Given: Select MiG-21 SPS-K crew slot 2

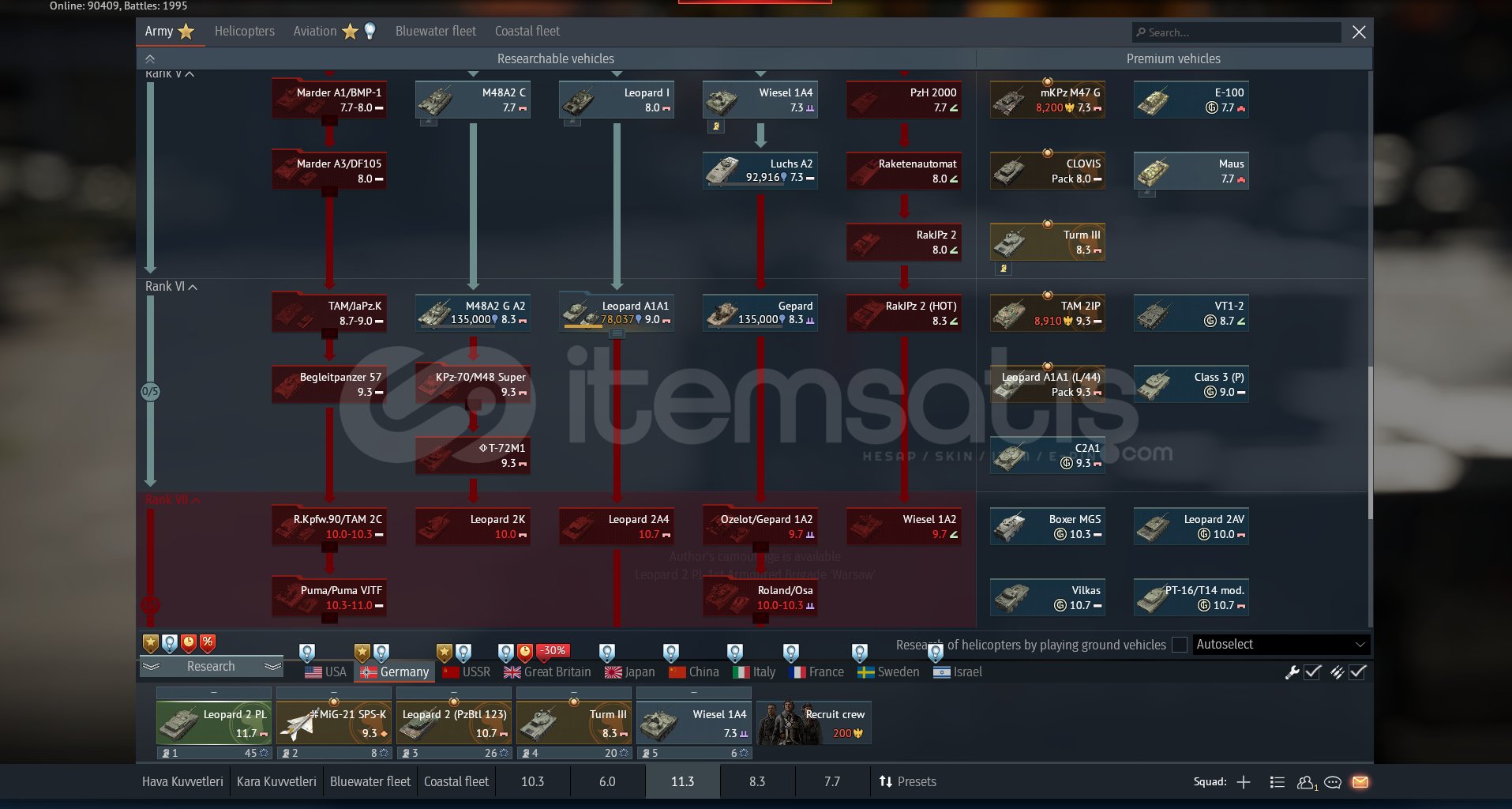Looking at the screenshot, I should coord(334,723).
